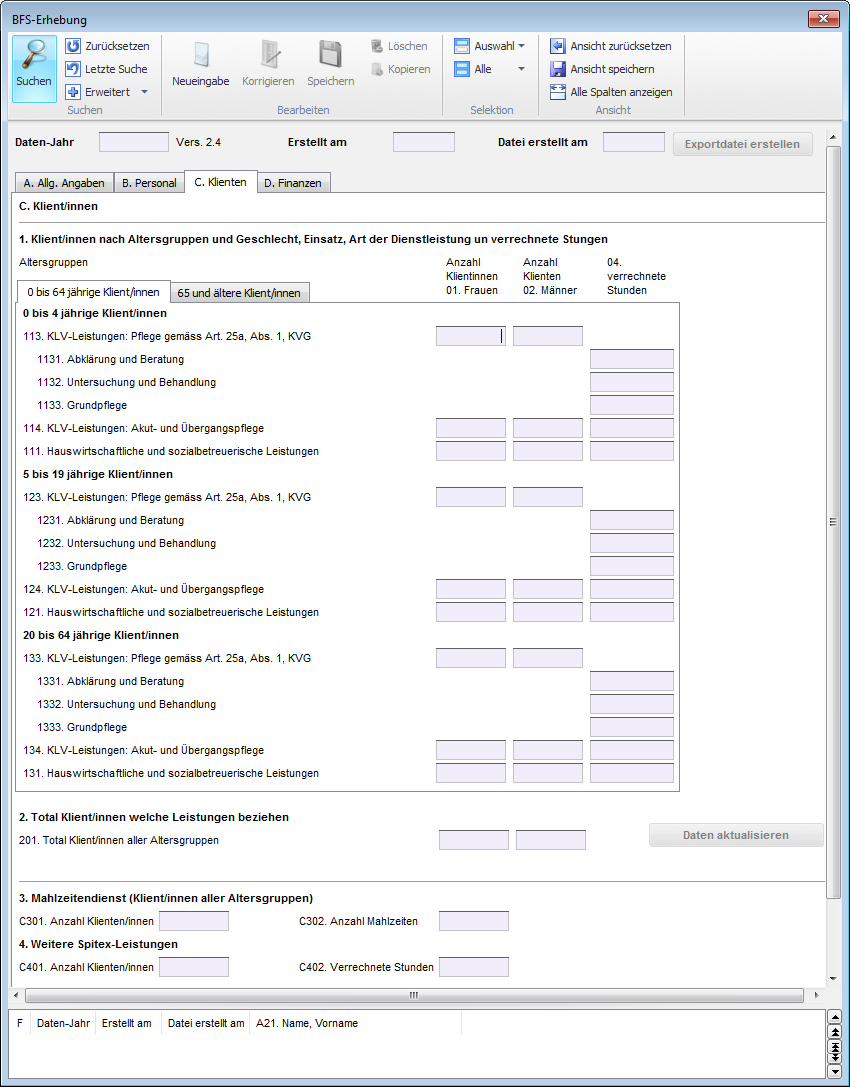Click the Erweitert search icon
This screenshot has height=1087, width=850.
(73, 92)
